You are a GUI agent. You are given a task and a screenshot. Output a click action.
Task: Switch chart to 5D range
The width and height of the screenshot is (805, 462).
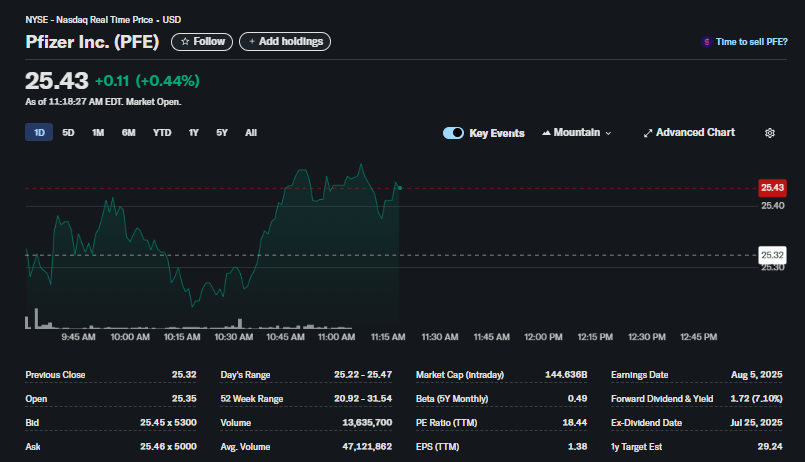[x=68, y=132]
